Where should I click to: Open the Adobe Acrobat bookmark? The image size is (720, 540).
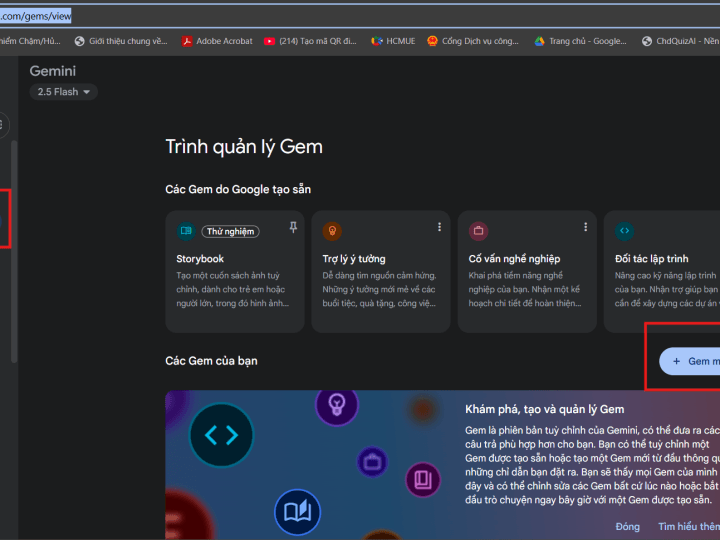[217, 41]
